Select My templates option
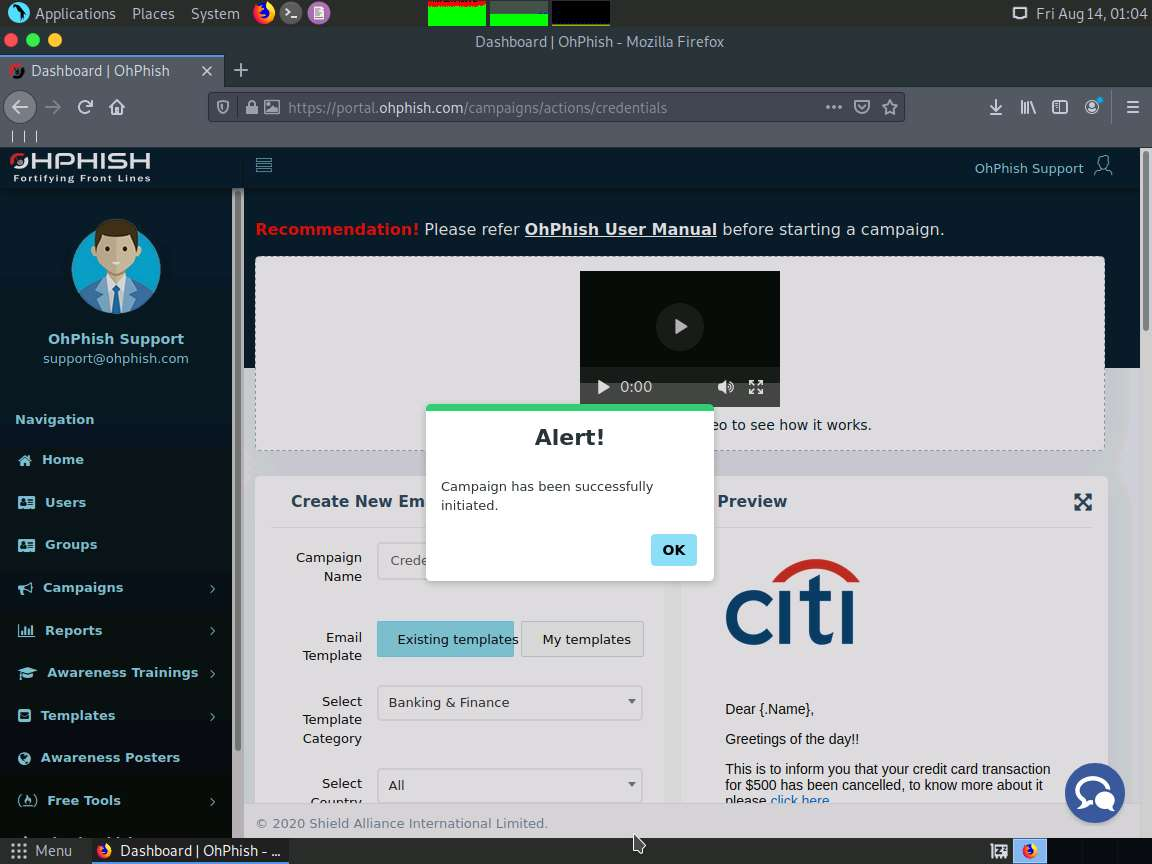Viewport: 1152px width, 864px height. coord(582,639)
